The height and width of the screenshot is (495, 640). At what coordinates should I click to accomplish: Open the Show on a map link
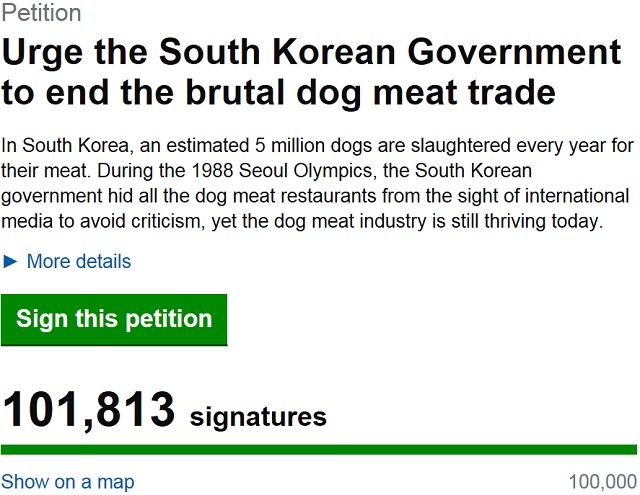(x=68, y=482)
